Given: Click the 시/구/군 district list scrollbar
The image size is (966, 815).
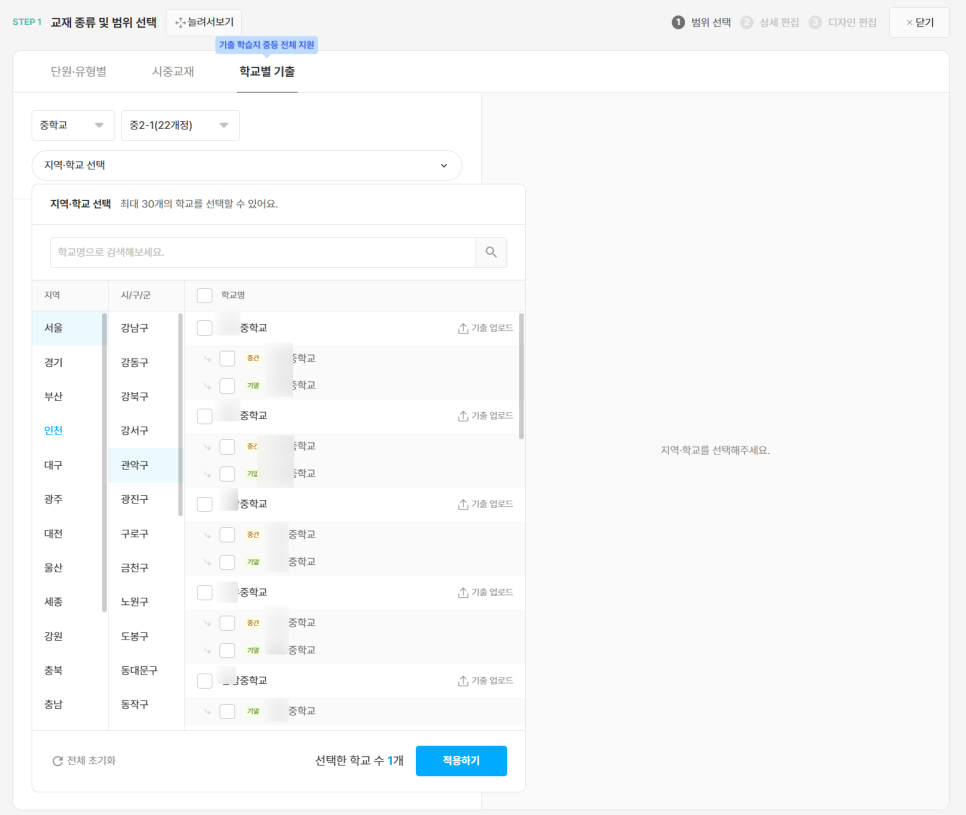Looking at the screenshot, I should click(181, 415).
